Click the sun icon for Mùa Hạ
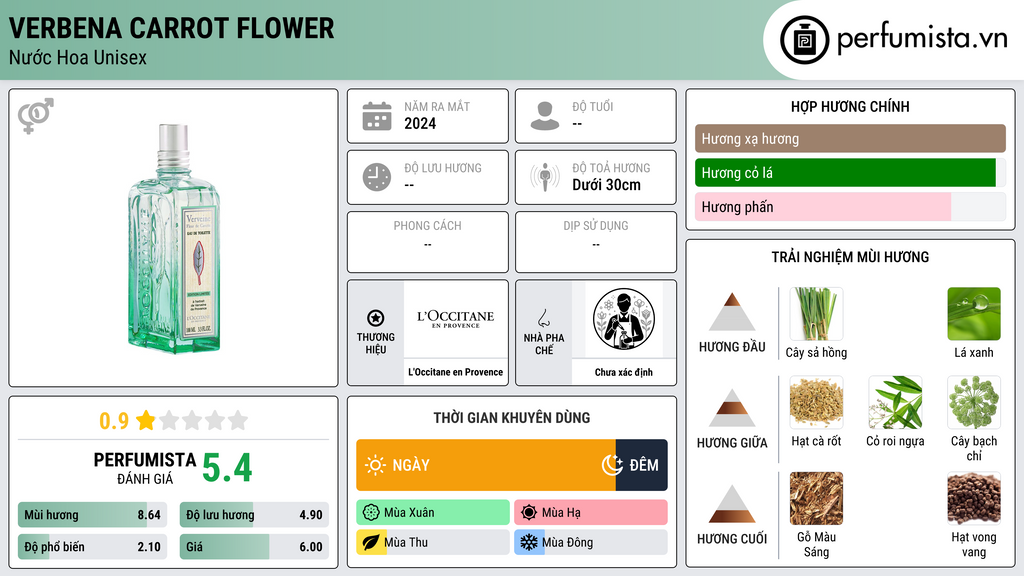The image size is (1024, 576). [x=529, y=513]
